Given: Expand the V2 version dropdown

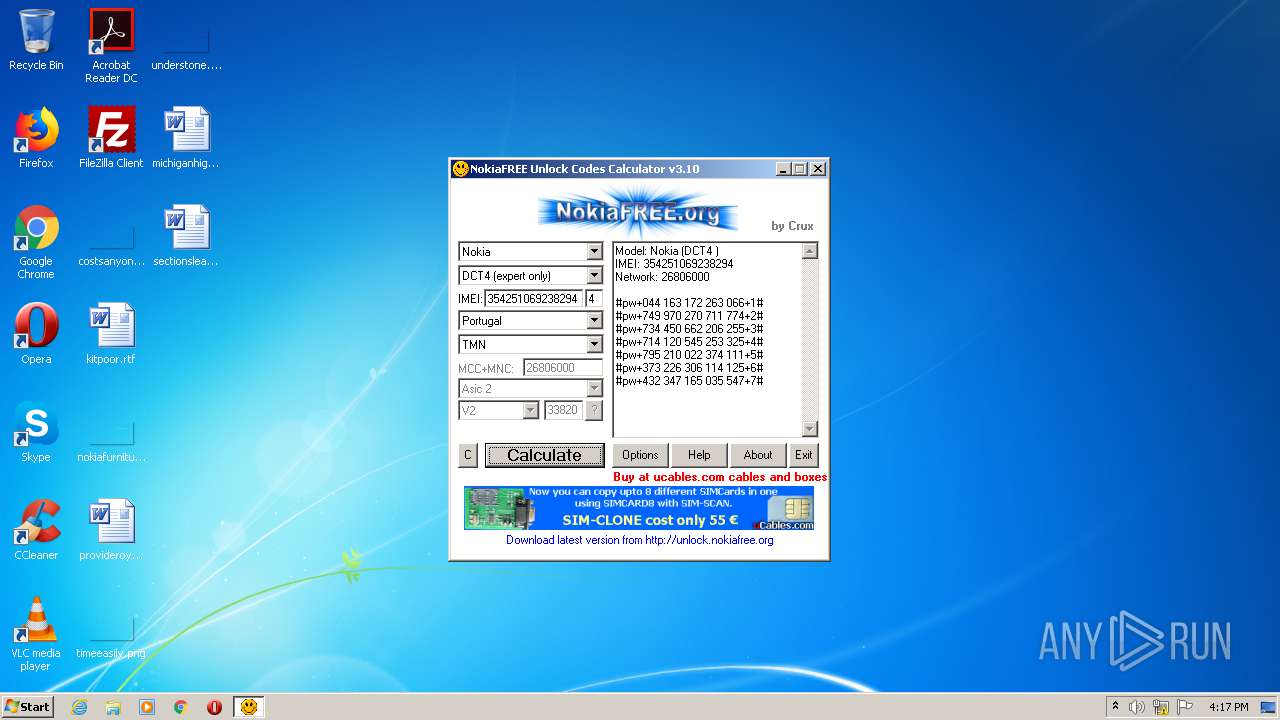Looking at the screenshot, I should tap(530, 411).
